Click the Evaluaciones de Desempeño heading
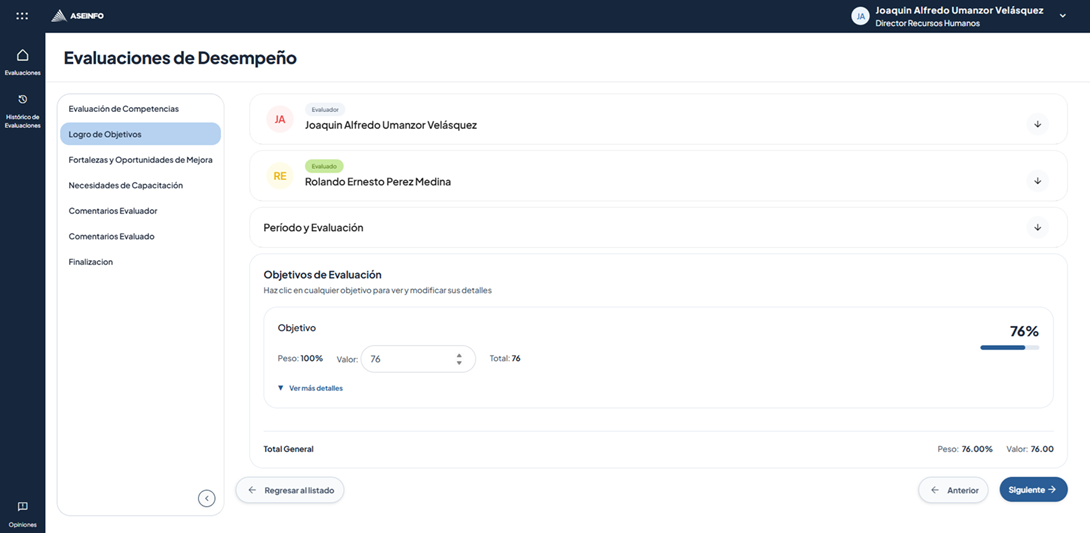The image size is (1090, 533). pyautogui.click(x=180, y=58)
